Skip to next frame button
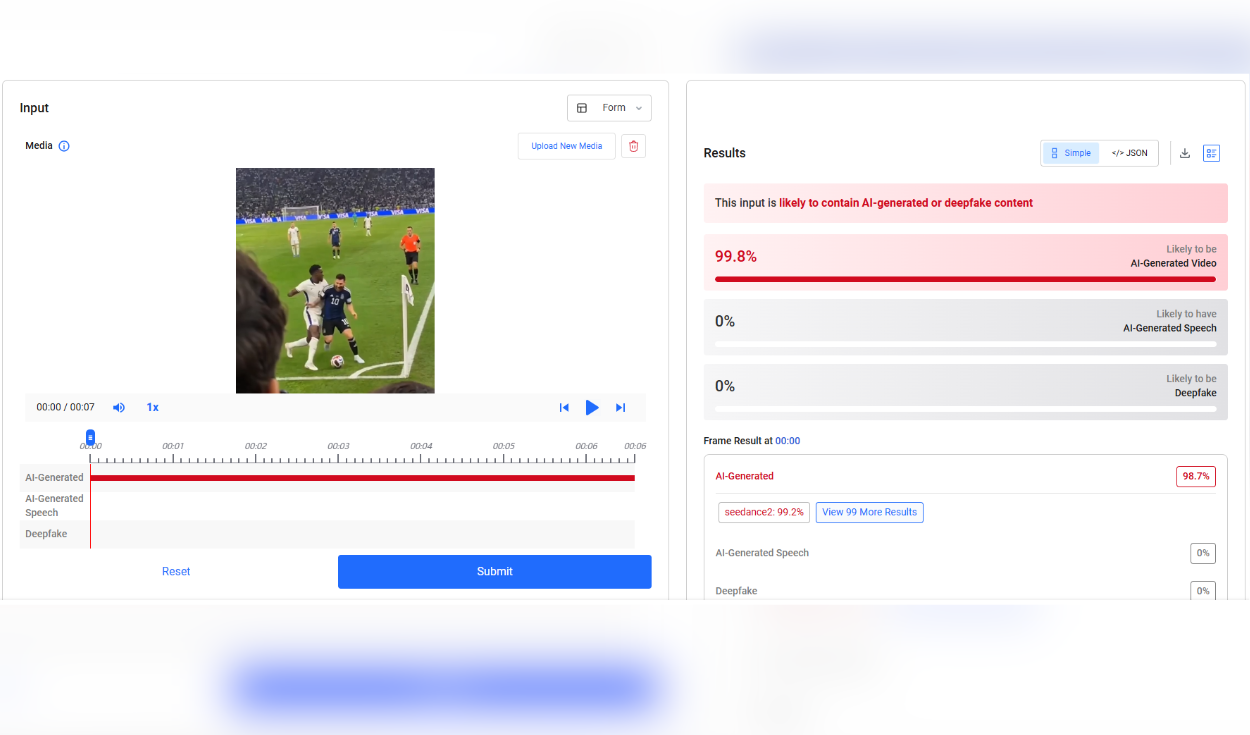 point(620,407)
